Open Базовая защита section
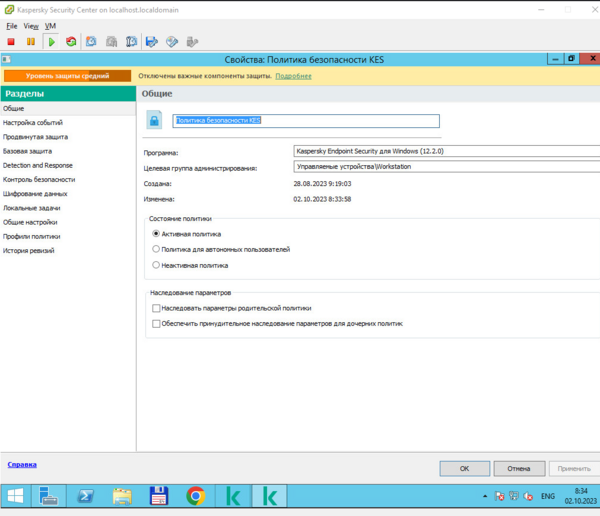 coord(68,151)
